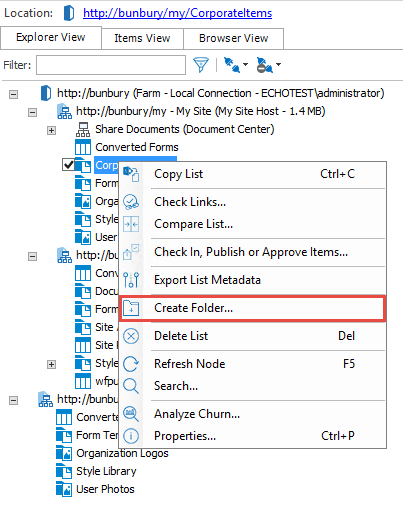Switch to Browser View tab

pos(234,38)
